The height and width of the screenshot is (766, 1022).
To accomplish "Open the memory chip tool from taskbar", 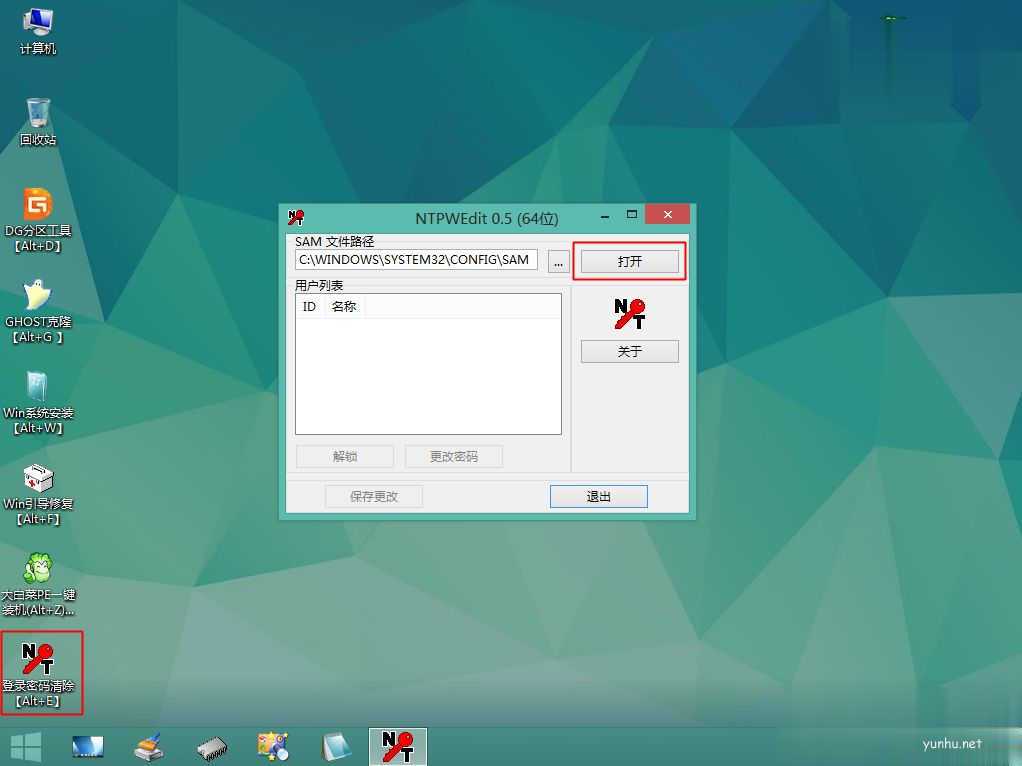I will [x=212, y=745].
